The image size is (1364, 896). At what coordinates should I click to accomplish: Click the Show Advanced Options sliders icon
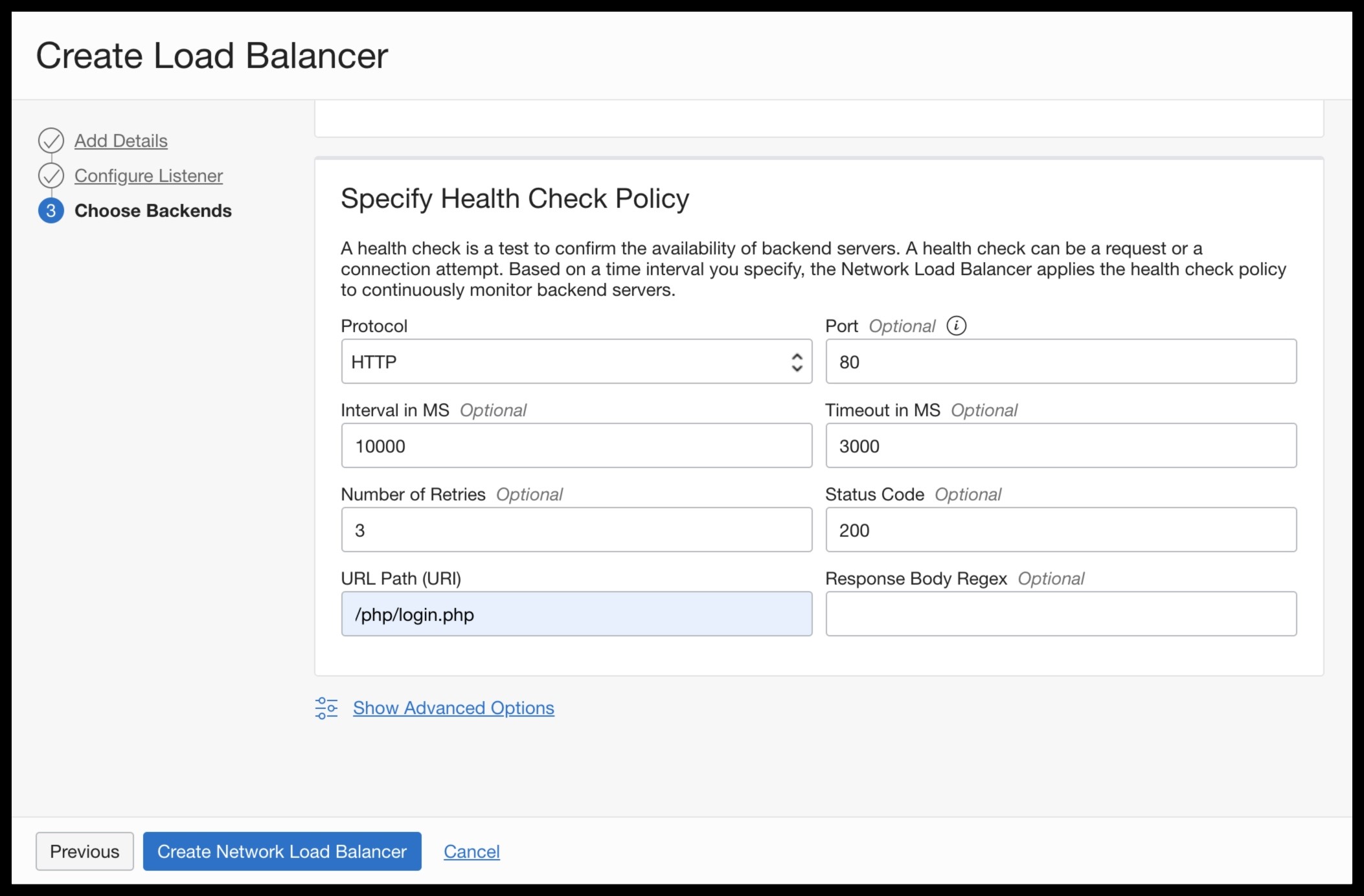(326, 708)
